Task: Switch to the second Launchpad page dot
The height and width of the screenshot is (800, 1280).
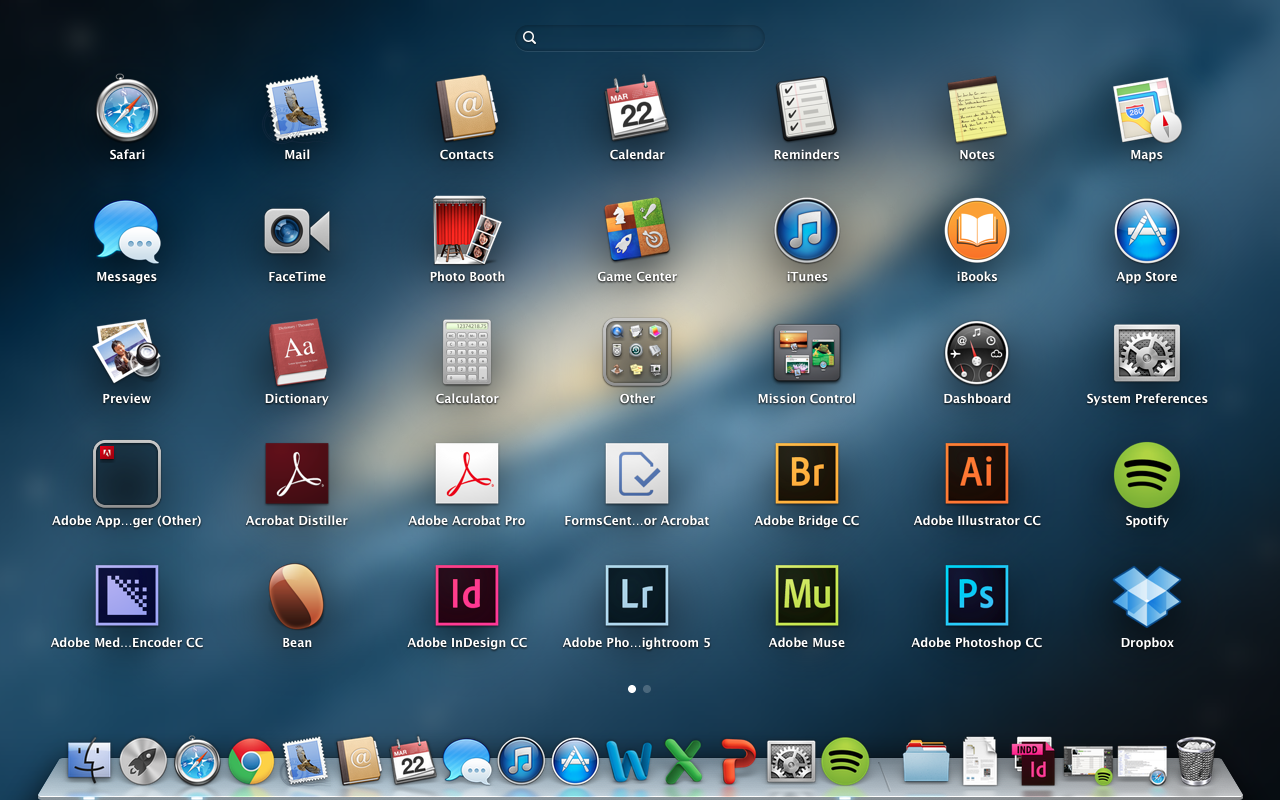Action: [647, 689]
